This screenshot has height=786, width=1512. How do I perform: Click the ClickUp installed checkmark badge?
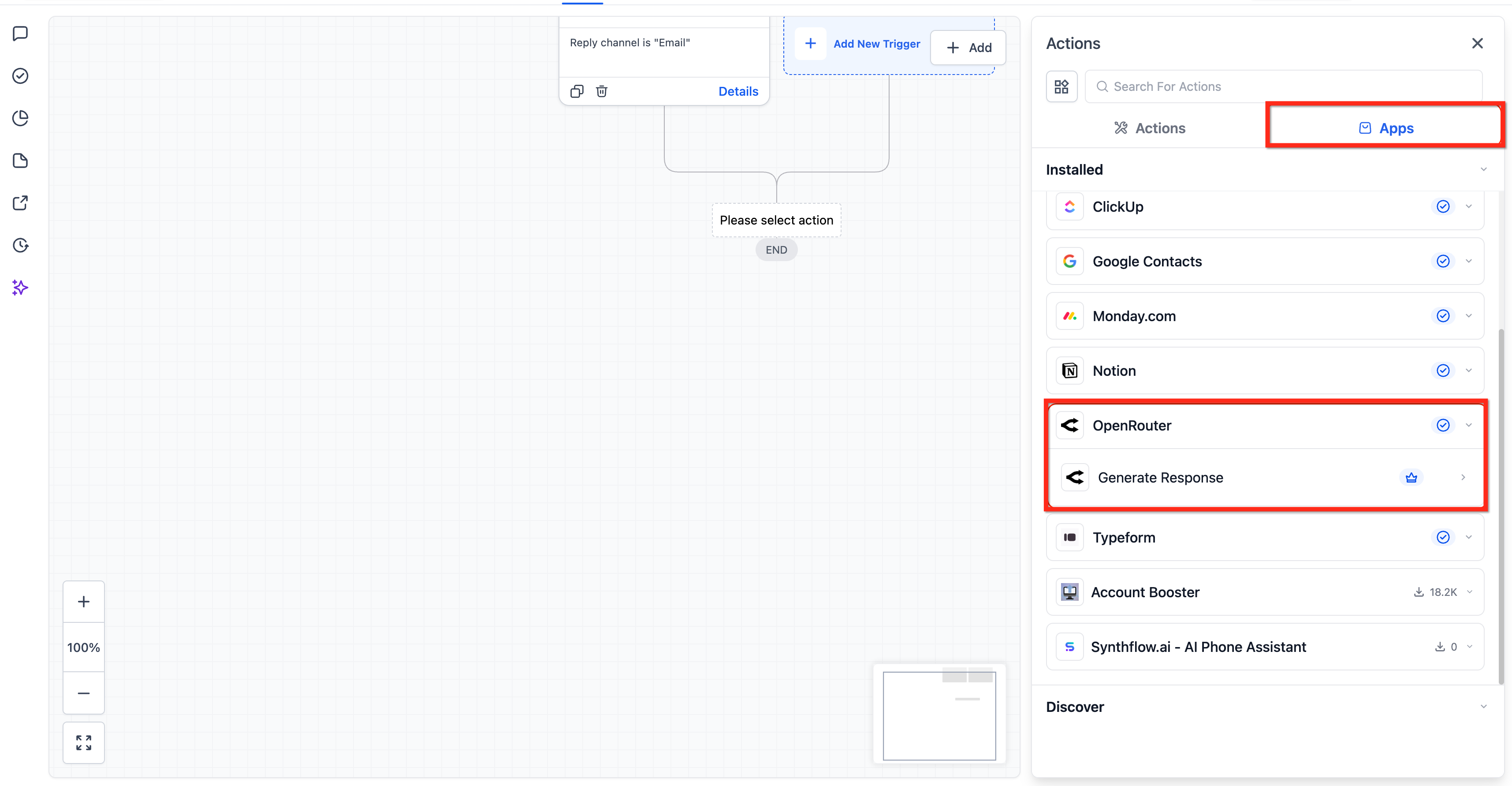(x=1443, y=207)
